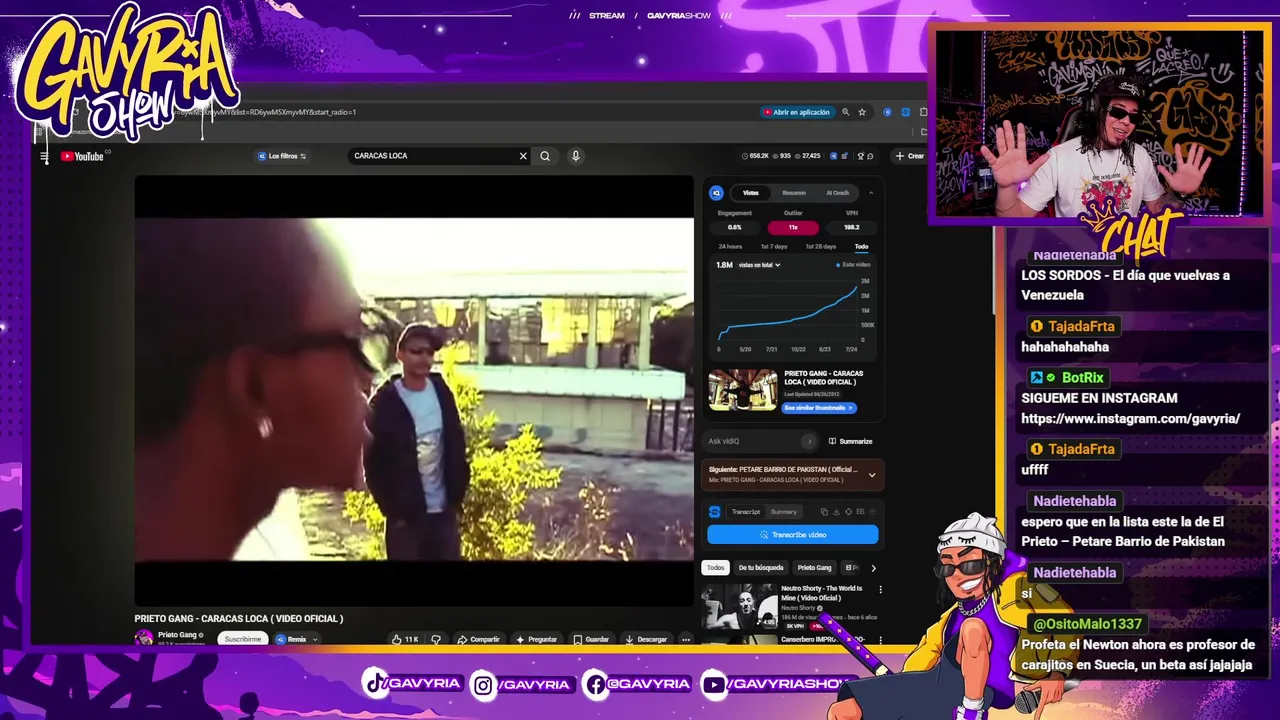1280x720 pixels.
Task: Open options for the Neutro Shorty video
Action: click(x=880, y=590)
